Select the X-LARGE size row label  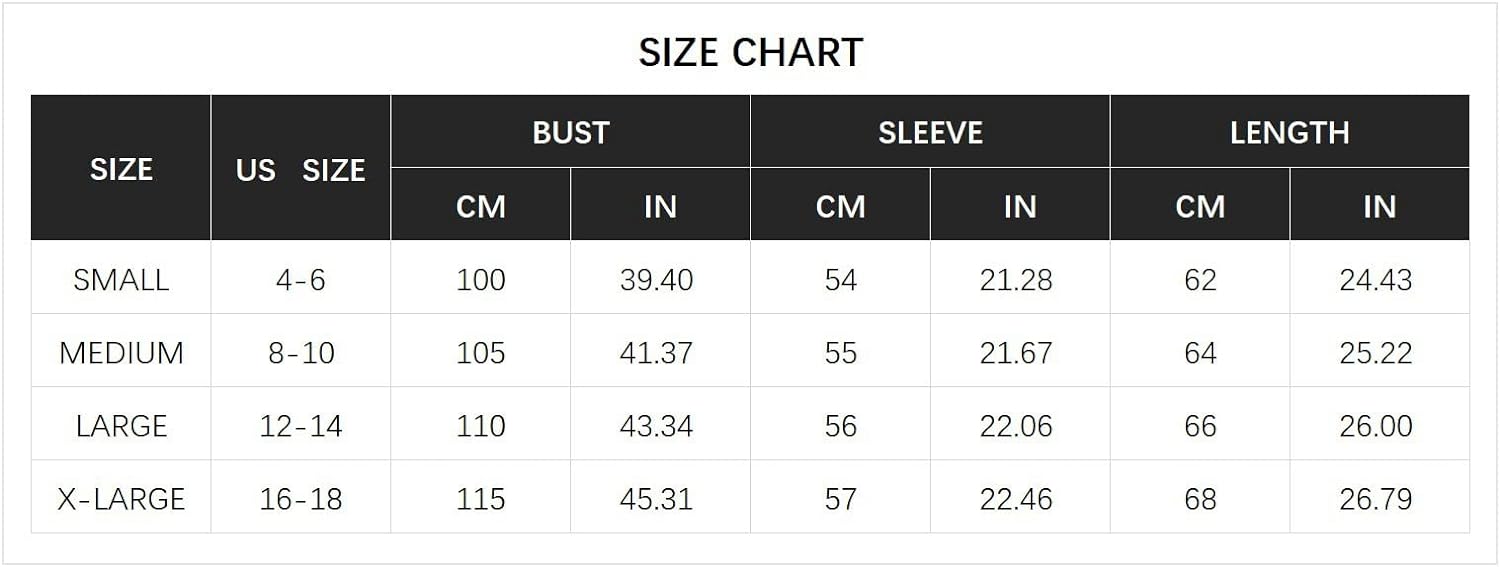point(121,499)
